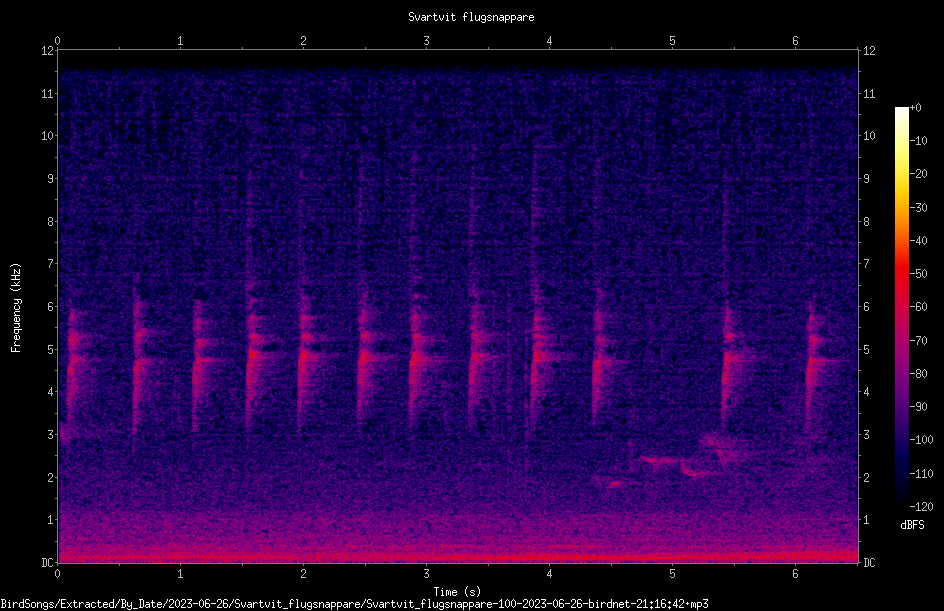Click the '5' tick on left frequency axis
944x611 pixels.
(x=51, y=350)
